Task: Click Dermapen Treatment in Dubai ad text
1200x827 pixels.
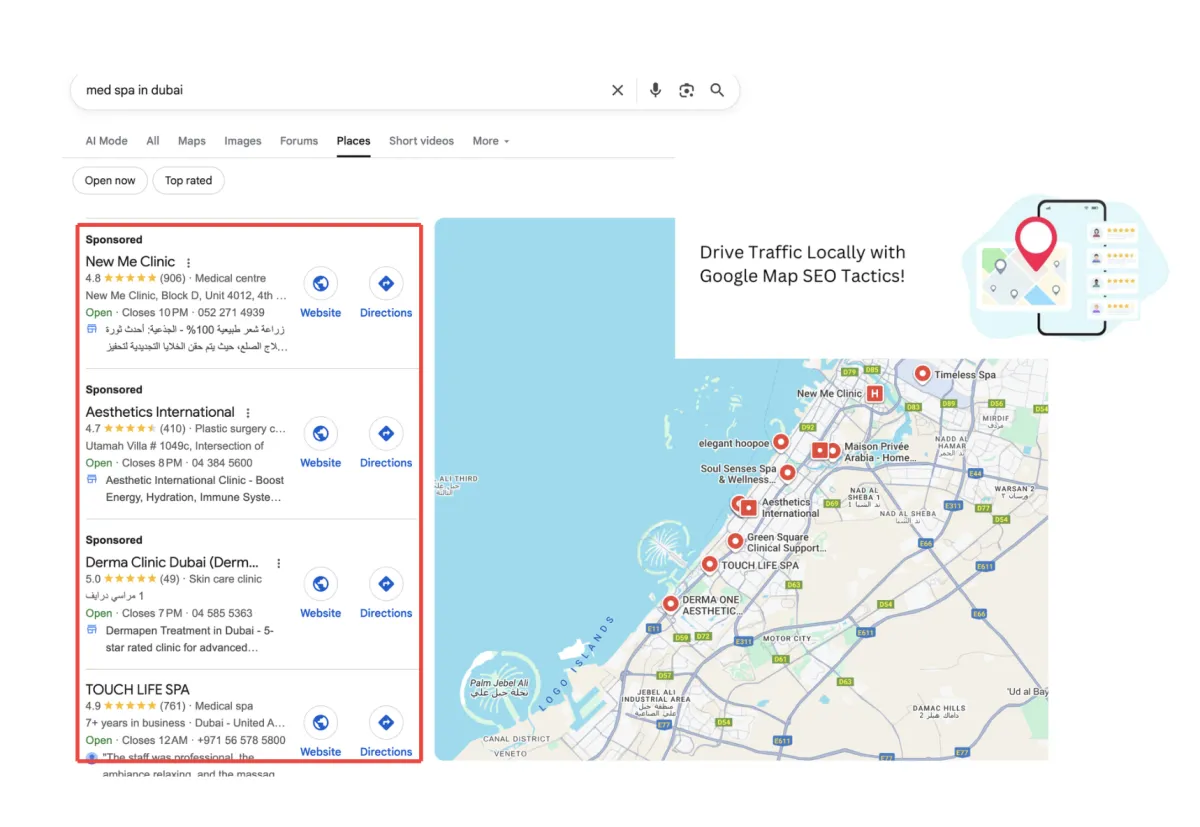Action: [x=189, y=639]
